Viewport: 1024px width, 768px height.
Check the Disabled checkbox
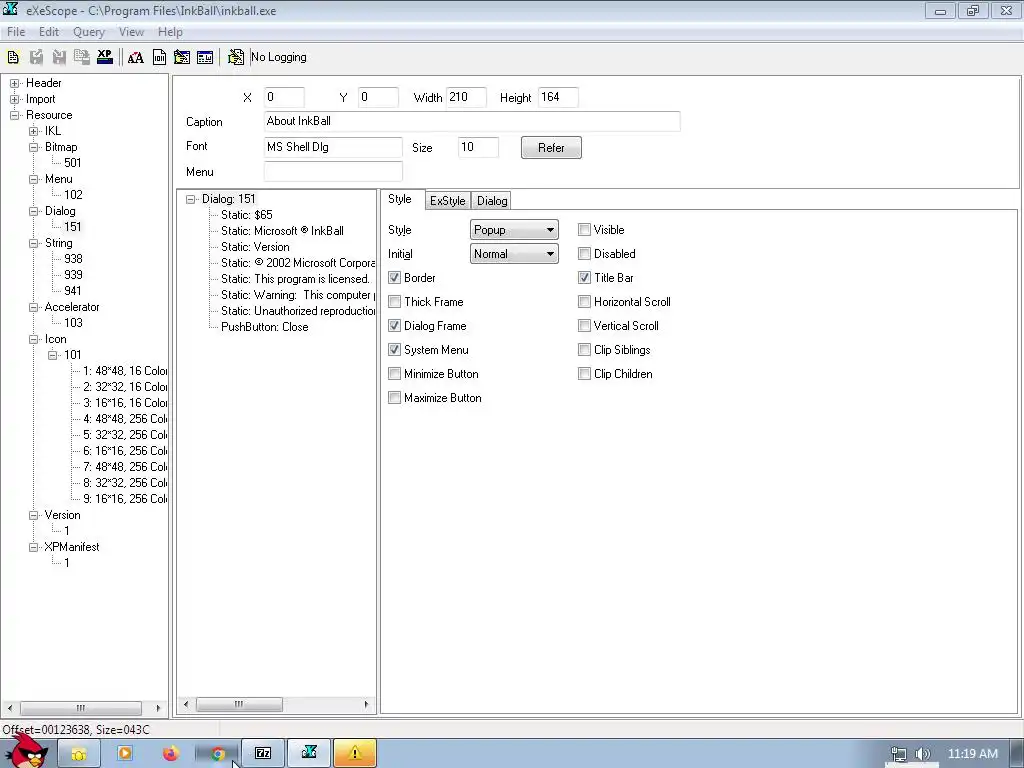pyautogui.click(x=584, y=254)
